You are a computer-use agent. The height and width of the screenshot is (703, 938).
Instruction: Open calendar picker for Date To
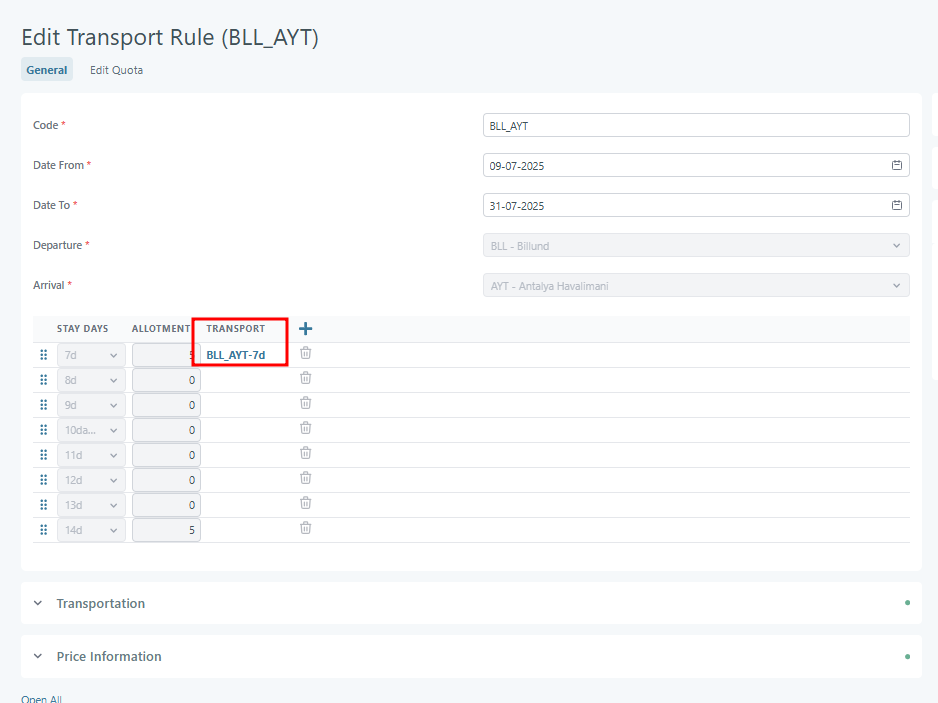(897, 206)
